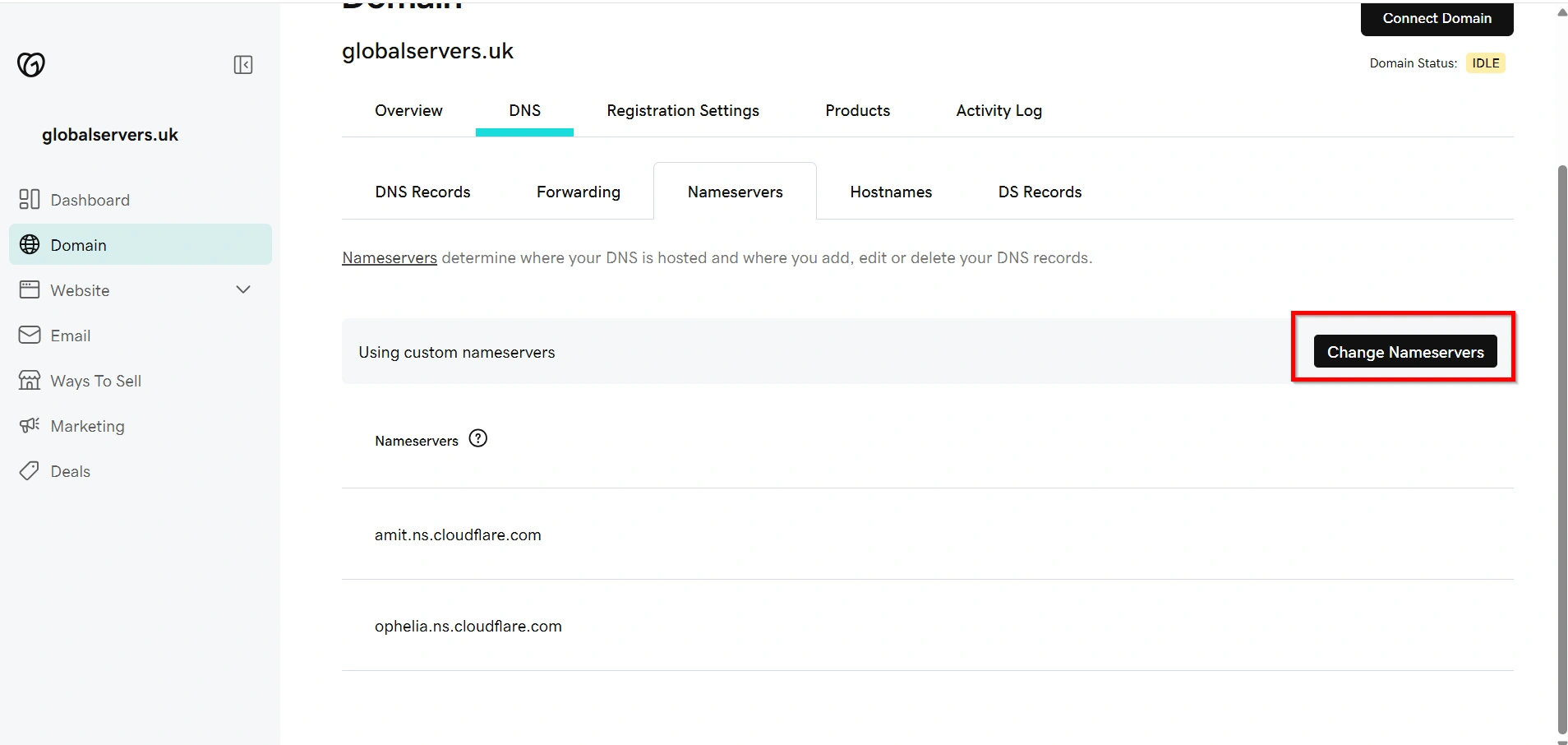
Task: Switch to the Products tab
Action: tap(858, 110)
